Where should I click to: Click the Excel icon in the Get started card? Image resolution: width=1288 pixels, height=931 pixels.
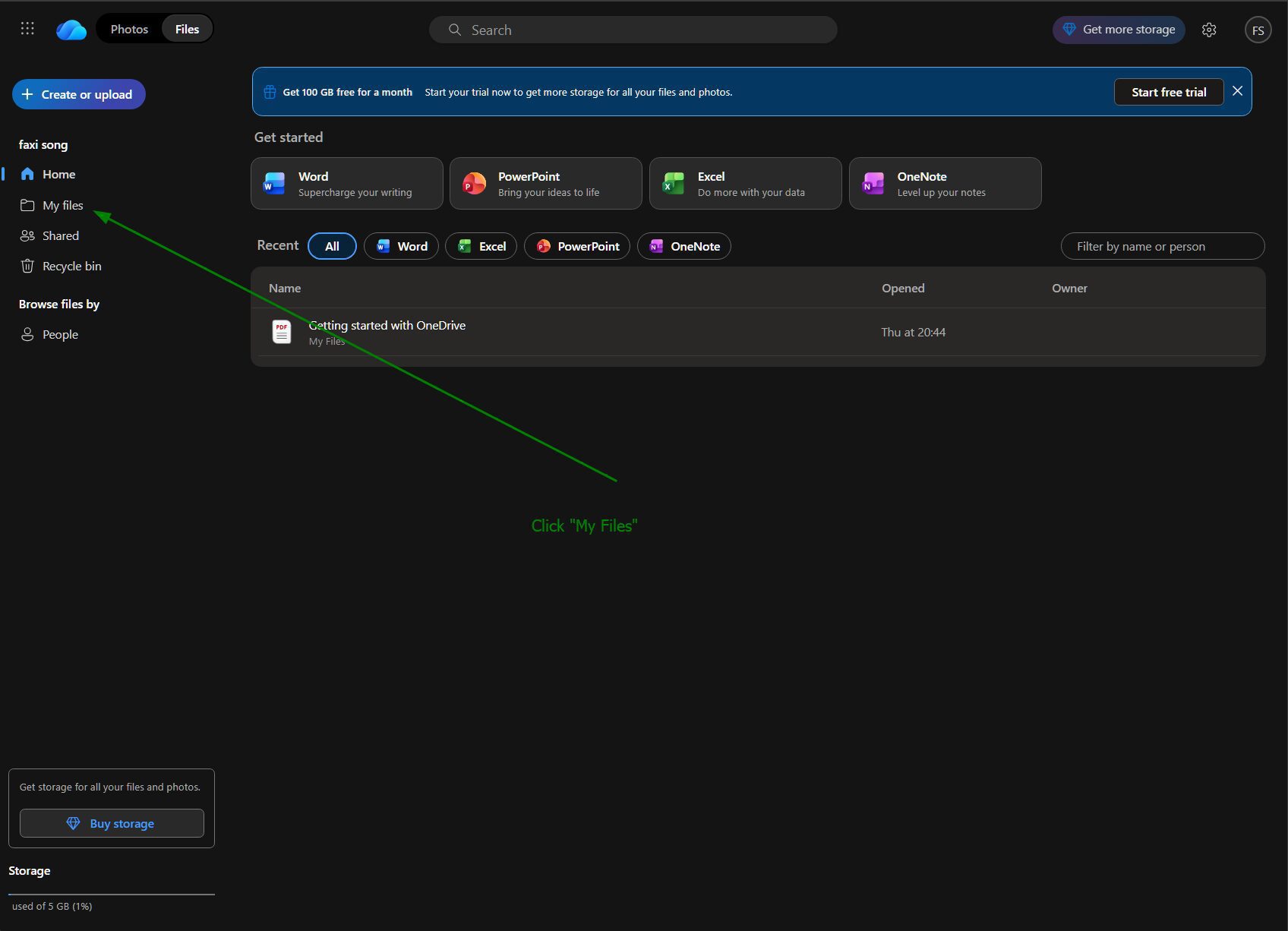coord(674,183)
